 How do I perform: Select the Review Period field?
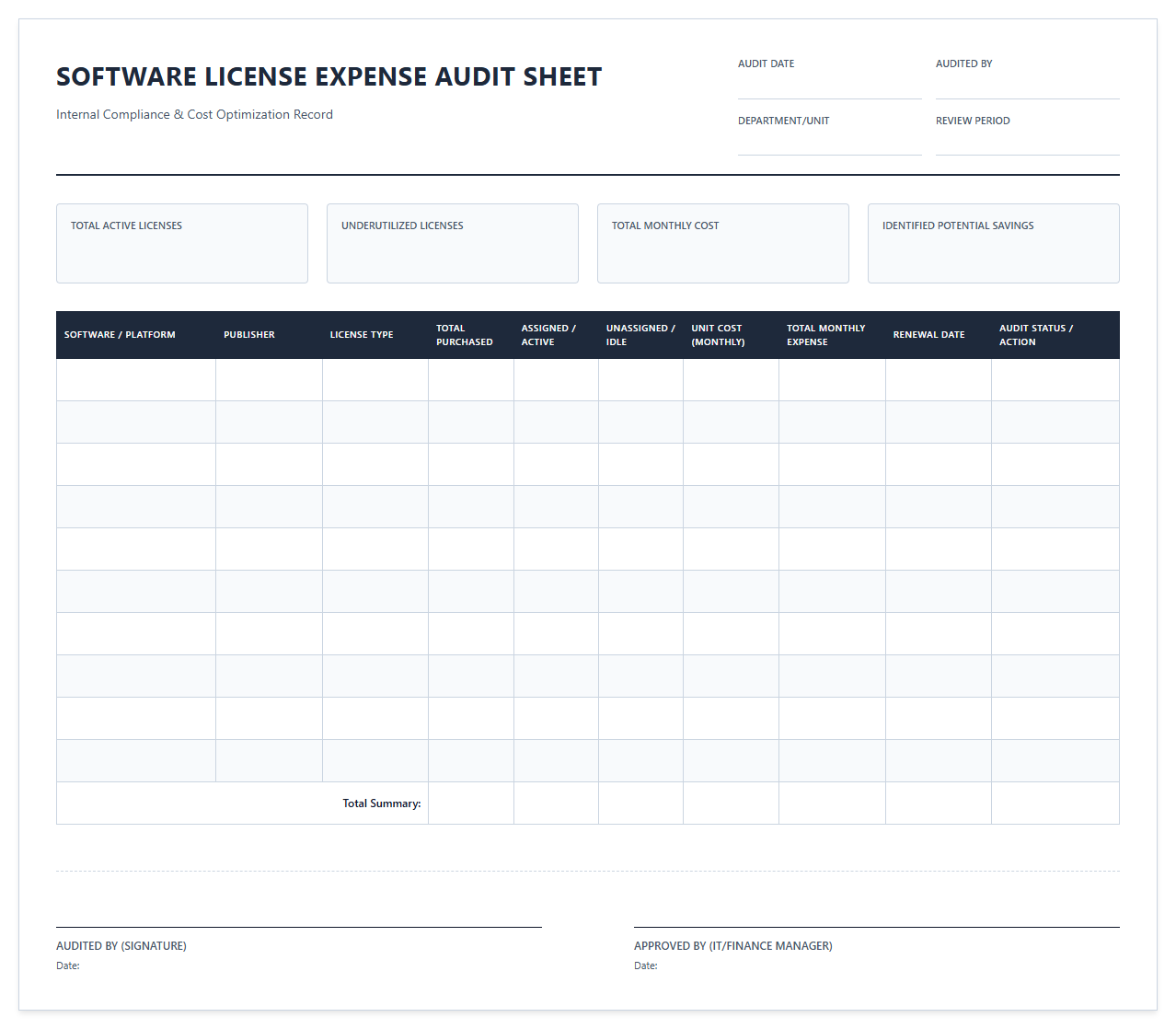click(1027, 143)
